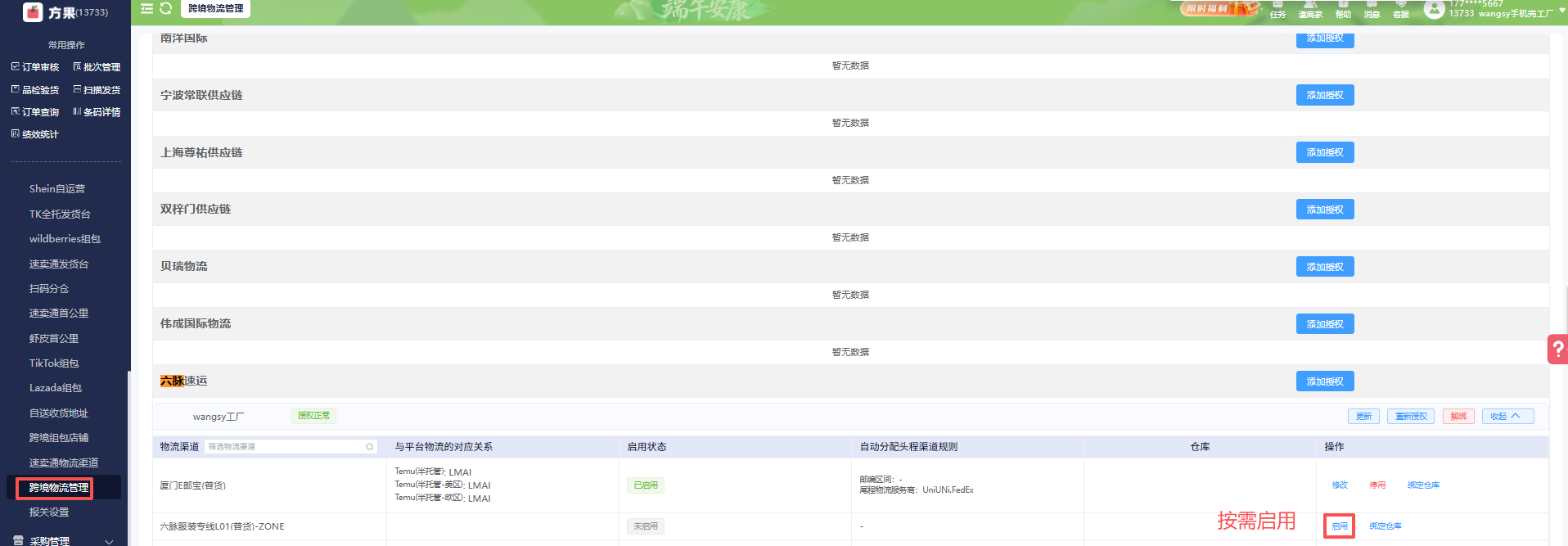This screenshot has height=546, width=1568.
Task: Collapse the sidebar with the menu fold icon
Action: pos(147,9)
